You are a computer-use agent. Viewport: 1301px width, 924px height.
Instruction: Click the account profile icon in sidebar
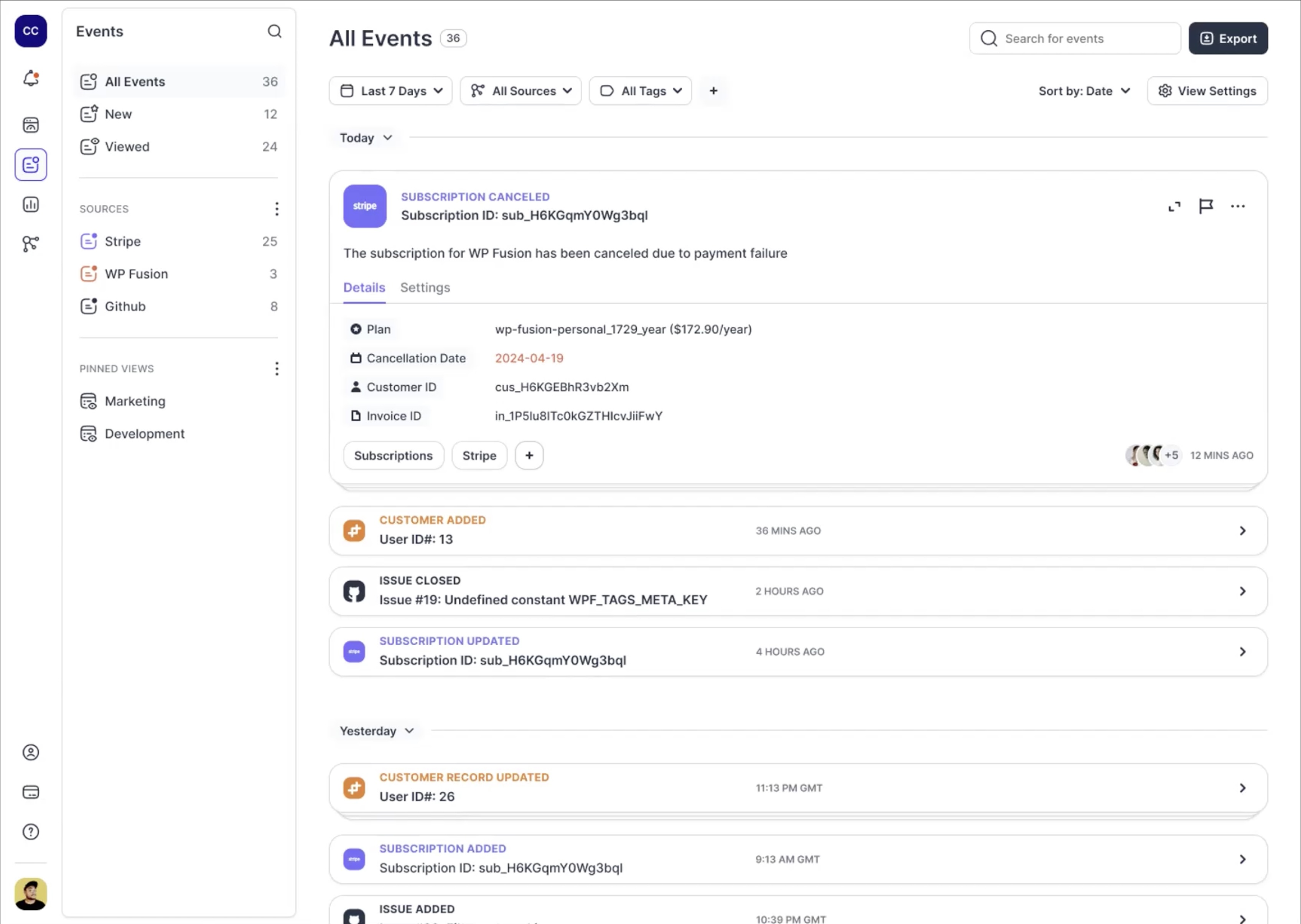30,752
